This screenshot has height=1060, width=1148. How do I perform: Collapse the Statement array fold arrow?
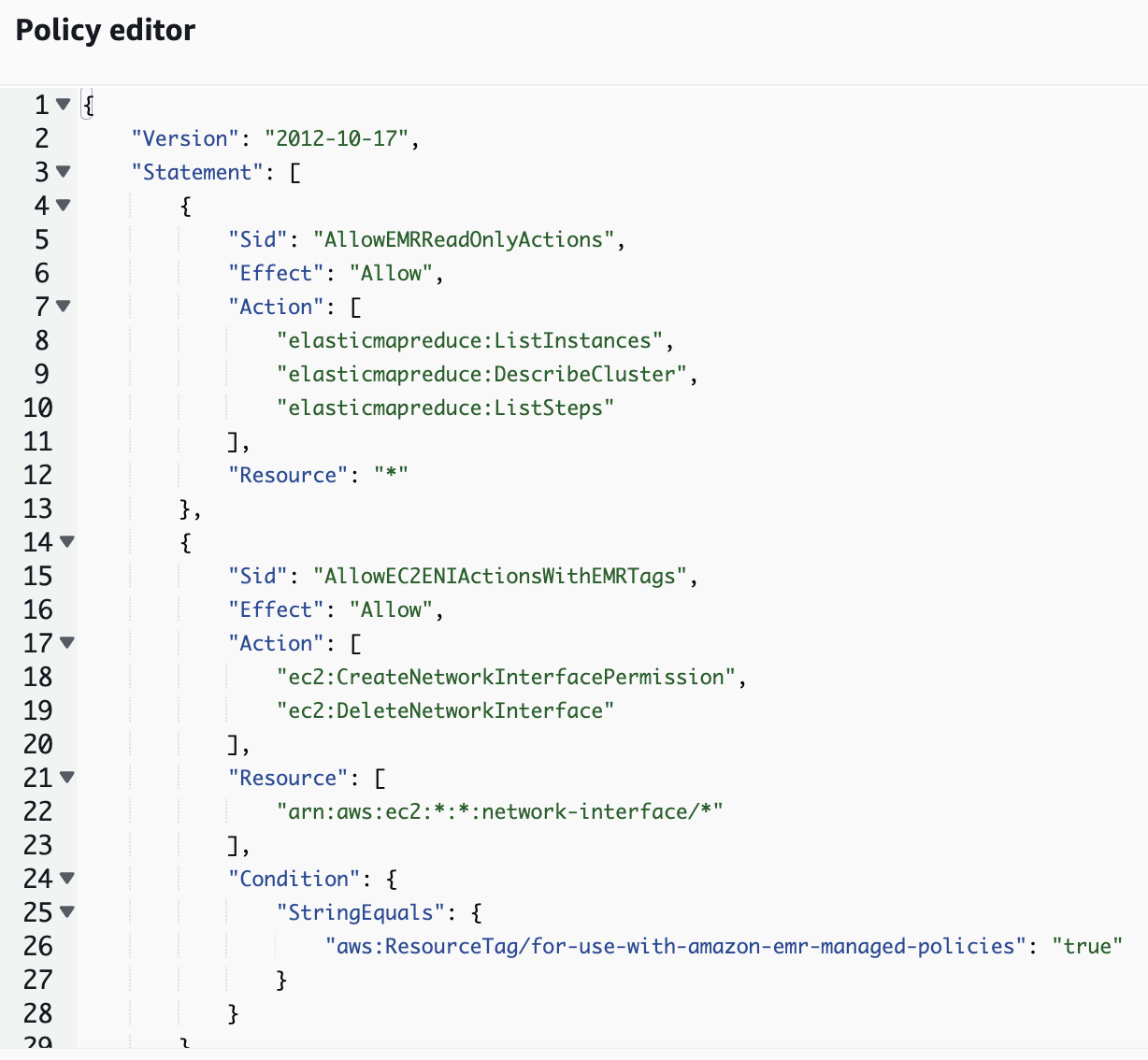(x=64, y=172)
